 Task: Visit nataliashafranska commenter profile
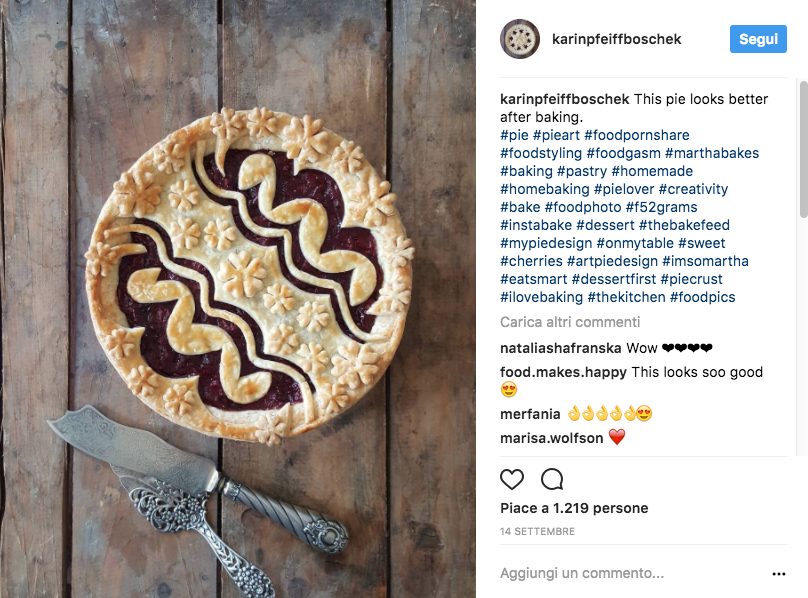point(561,348)
